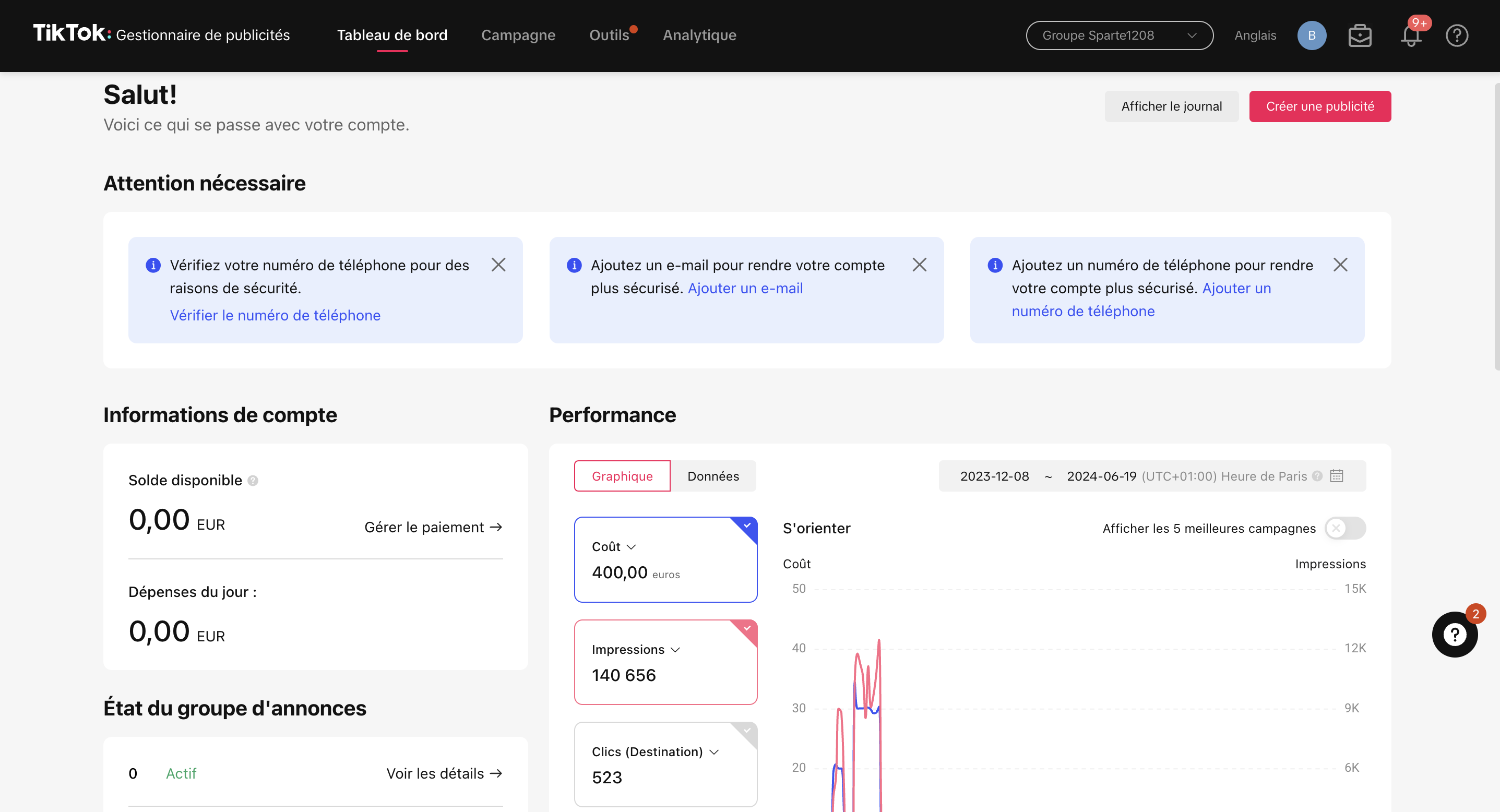
Task: Open the notifications bell icon
Action: 1410,35
